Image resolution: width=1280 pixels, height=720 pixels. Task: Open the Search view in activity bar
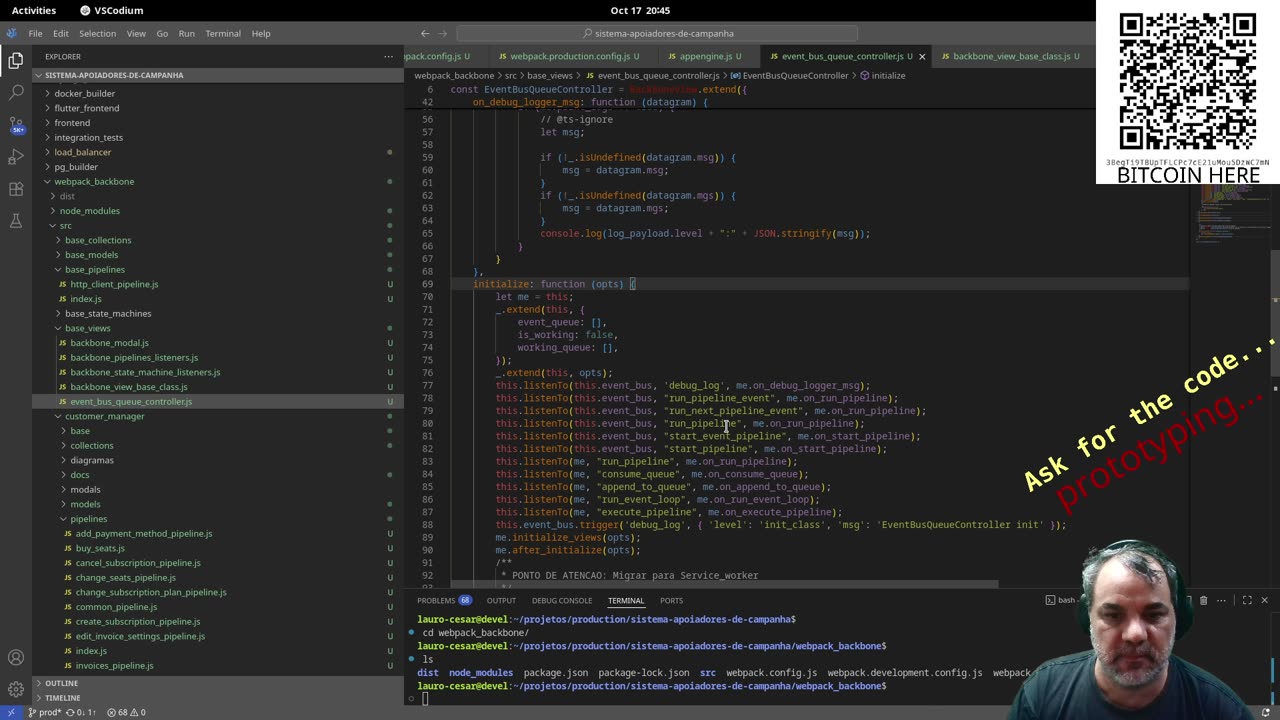point(16,92)
